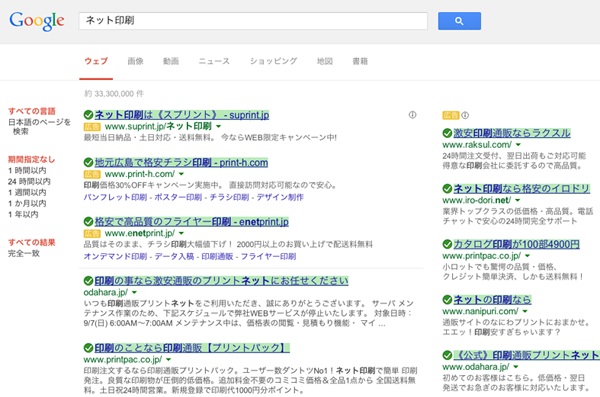Filter results to 1 週間以内
The image size is (600, 397).
pos(27,192)
